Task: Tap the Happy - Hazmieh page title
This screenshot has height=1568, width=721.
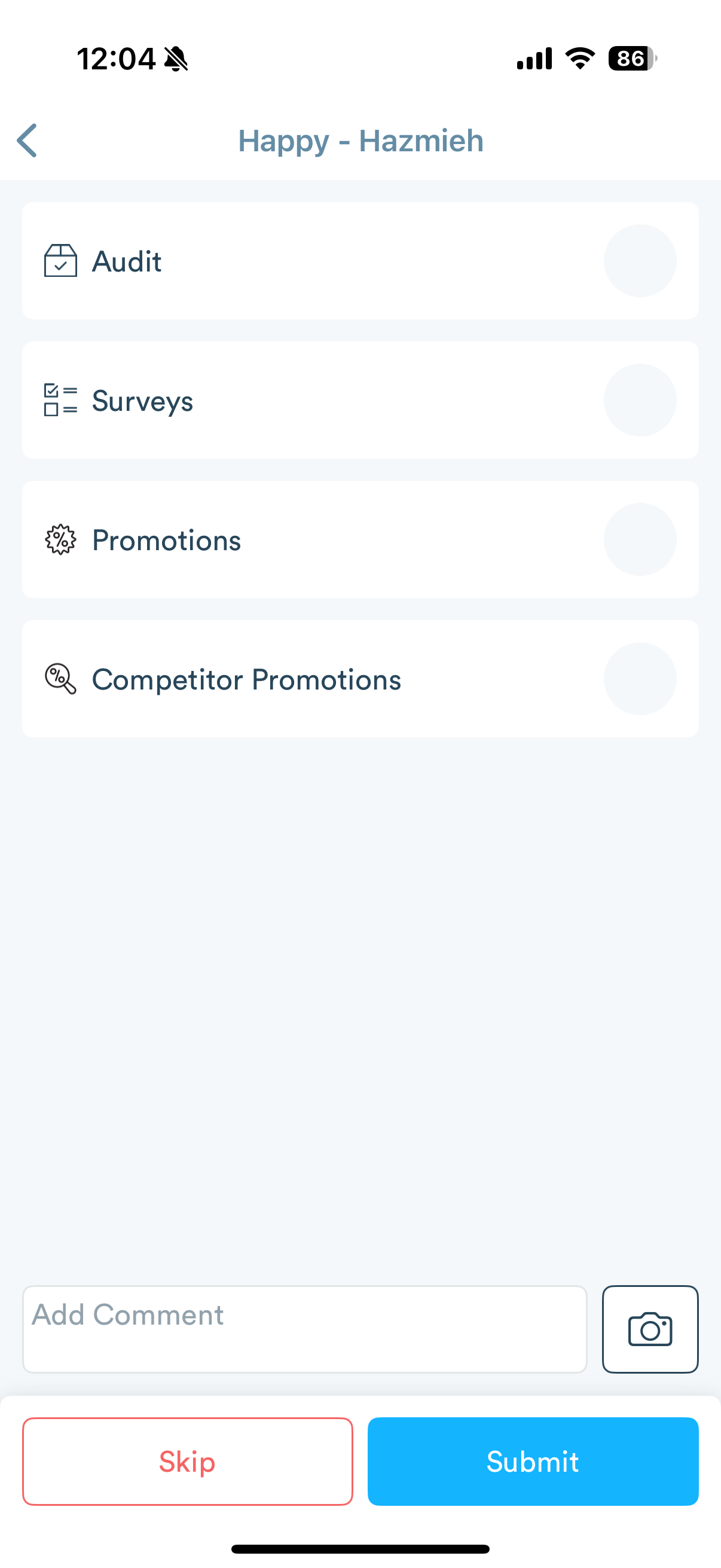Action: tap(360, 141)
